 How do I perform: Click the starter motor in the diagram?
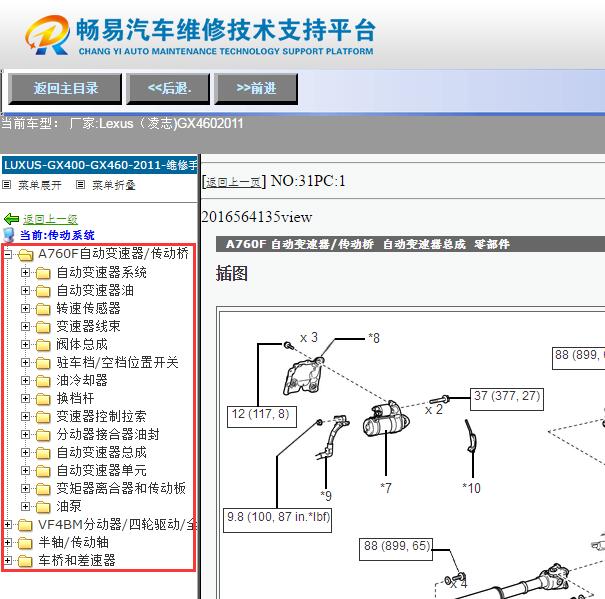tap(386, 420)
